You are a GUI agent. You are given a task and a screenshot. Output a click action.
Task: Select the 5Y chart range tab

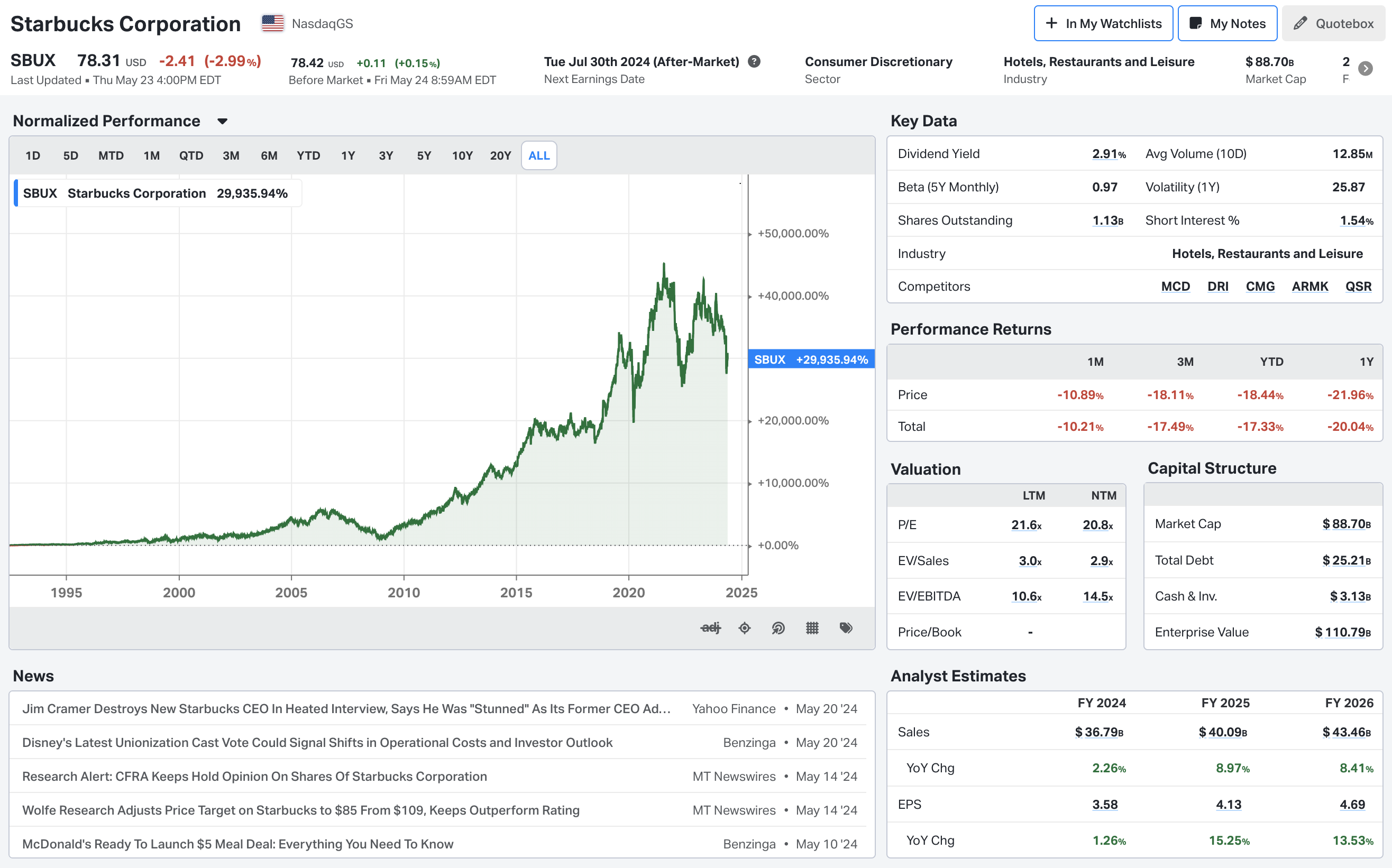[x=424, y=155]
